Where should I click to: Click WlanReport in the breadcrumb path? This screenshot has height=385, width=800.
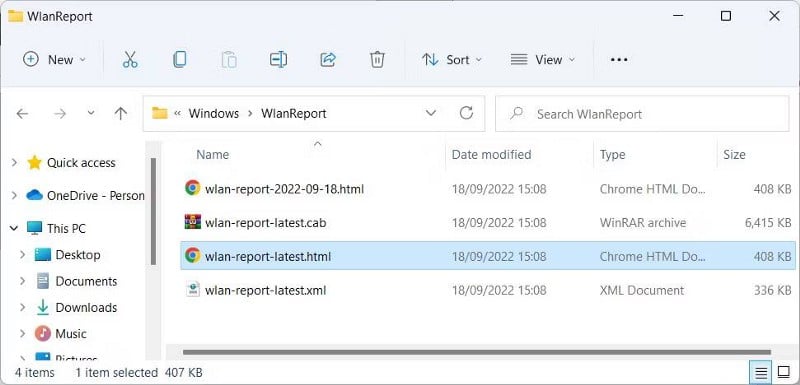point(294,113)
